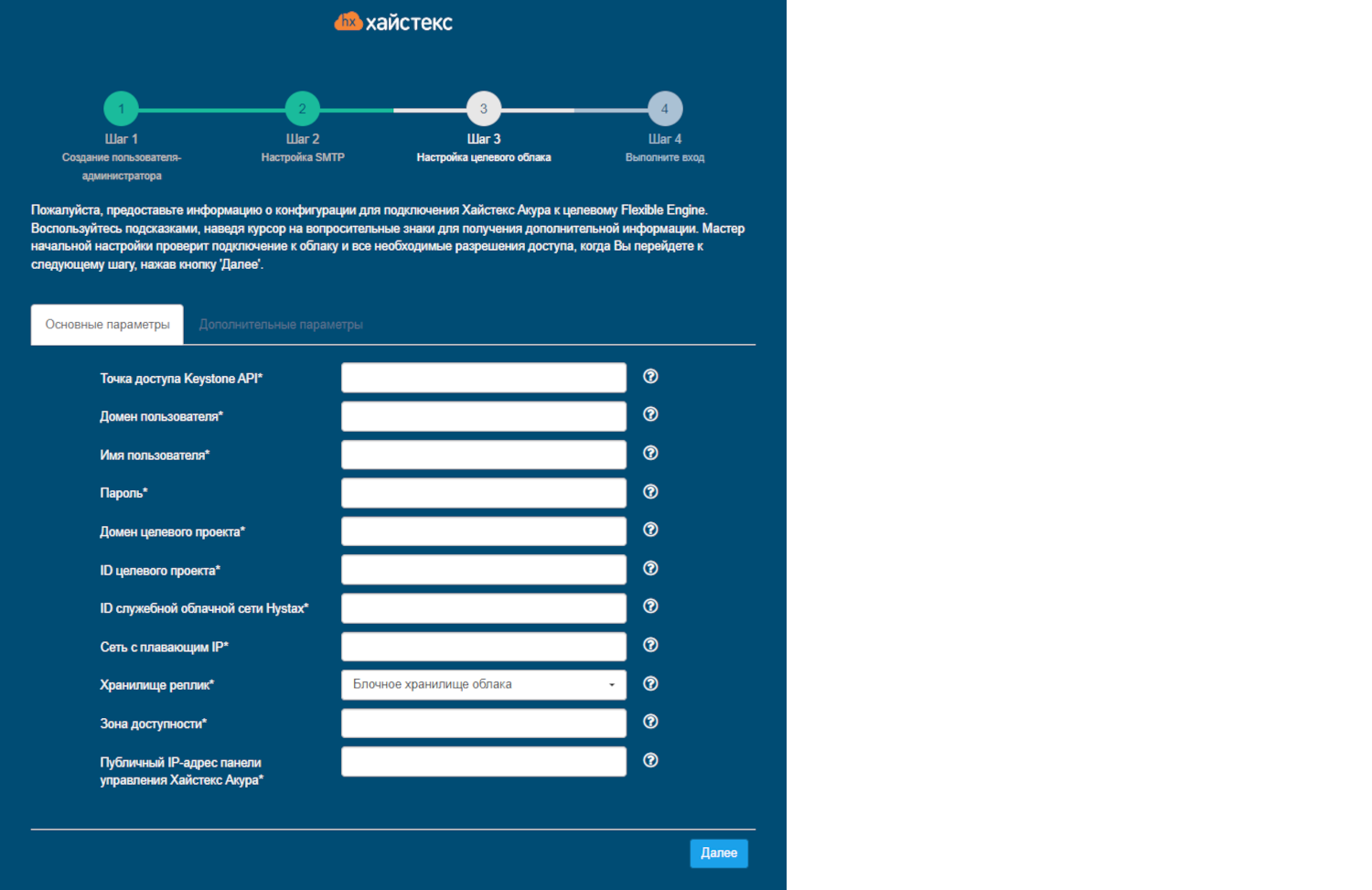1372x890 pixels.
Task: Select the Основные параметры tab
Action: tap(107, 325)
